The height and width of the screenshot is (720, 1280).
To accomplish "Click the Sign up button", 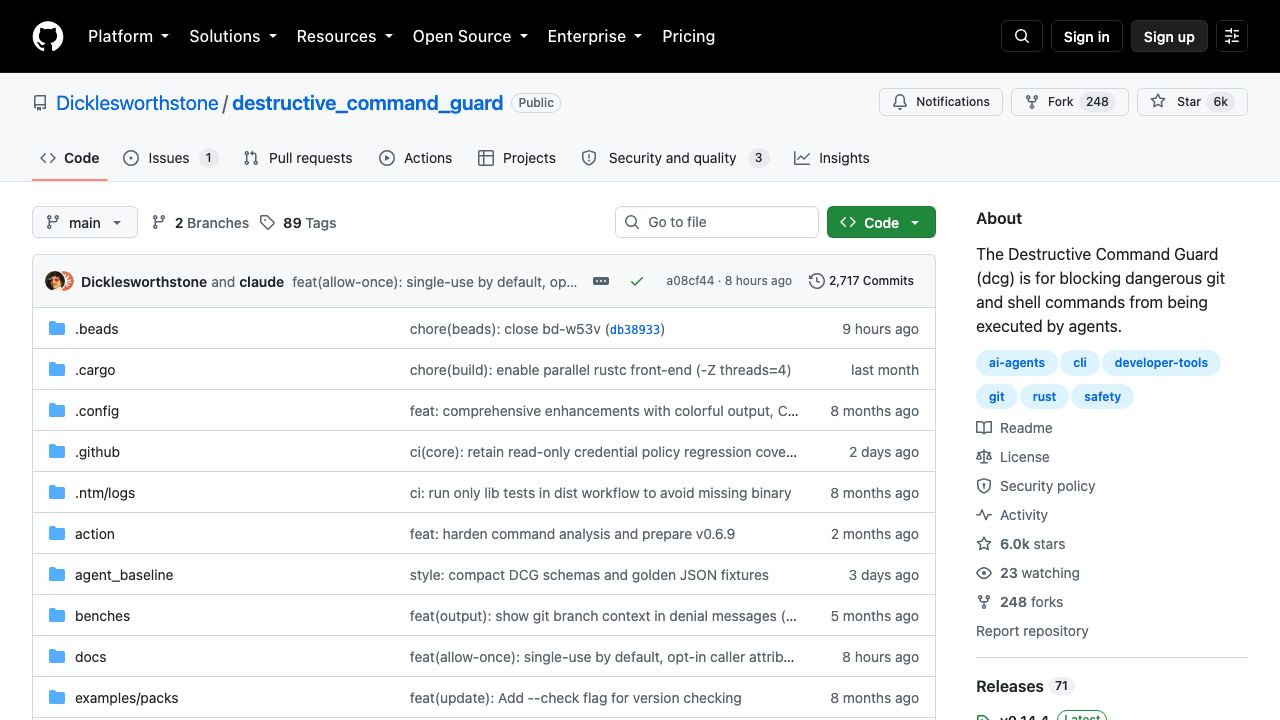I will (x=1169, y=36).
